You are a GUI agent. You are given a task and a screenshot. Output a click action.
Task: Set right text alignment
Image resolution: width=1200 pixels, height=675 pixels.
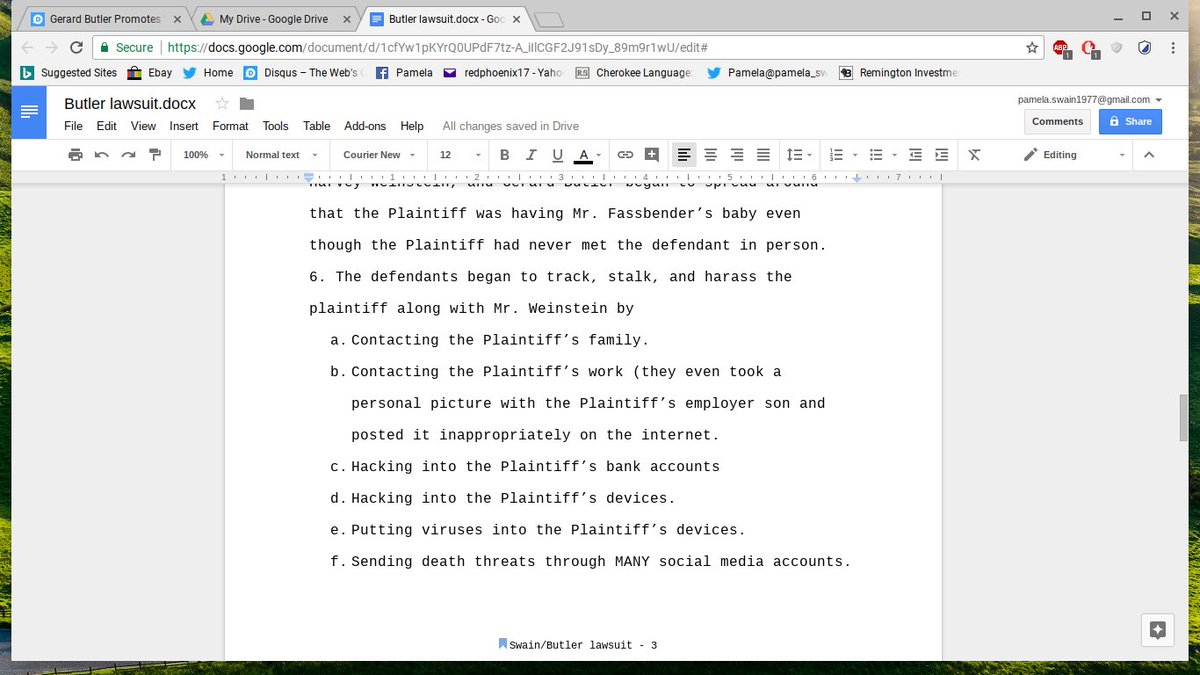[x=737, y=155]
